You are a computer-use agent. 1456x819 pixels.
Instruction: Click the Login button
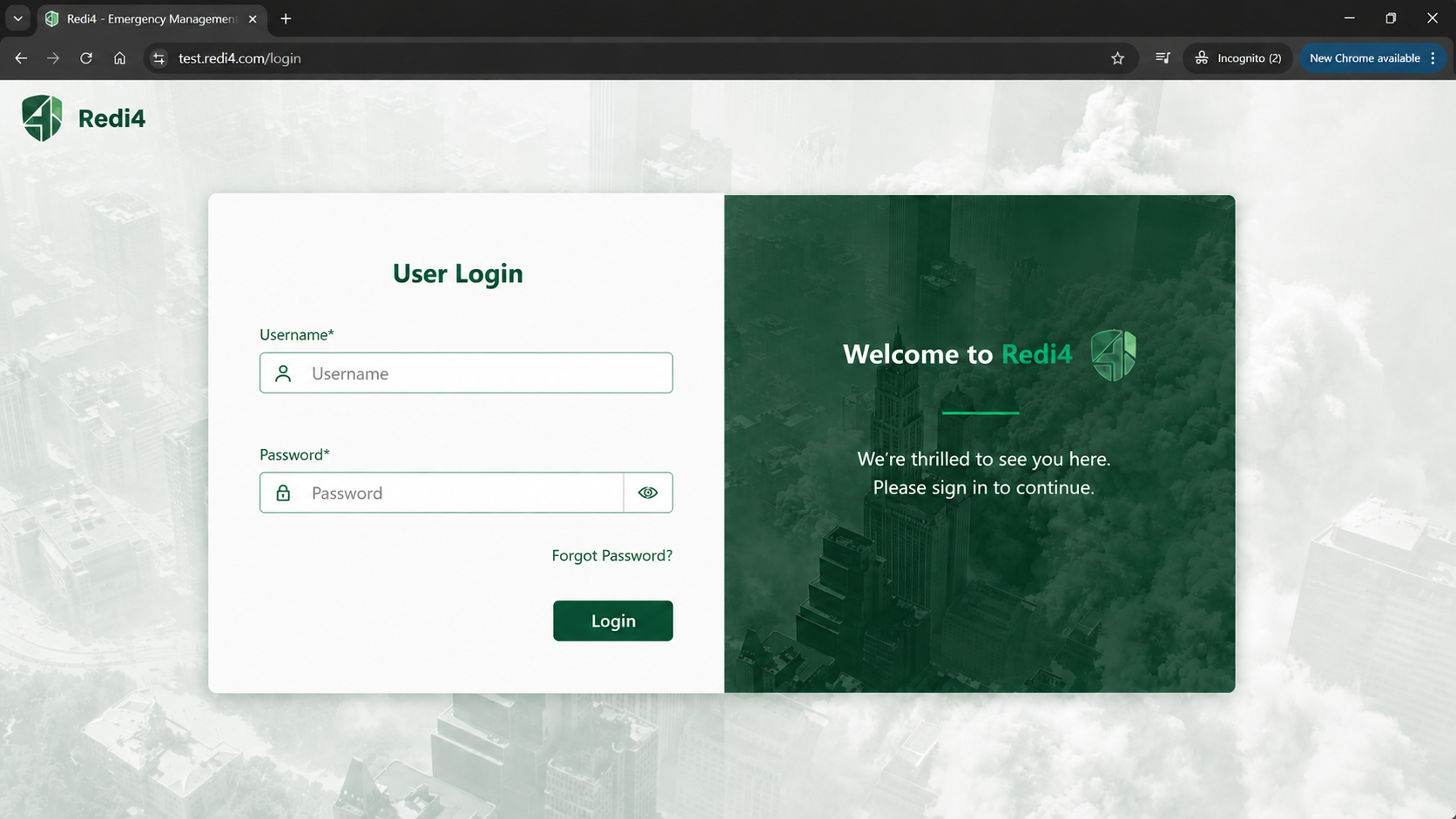point(613,621)
